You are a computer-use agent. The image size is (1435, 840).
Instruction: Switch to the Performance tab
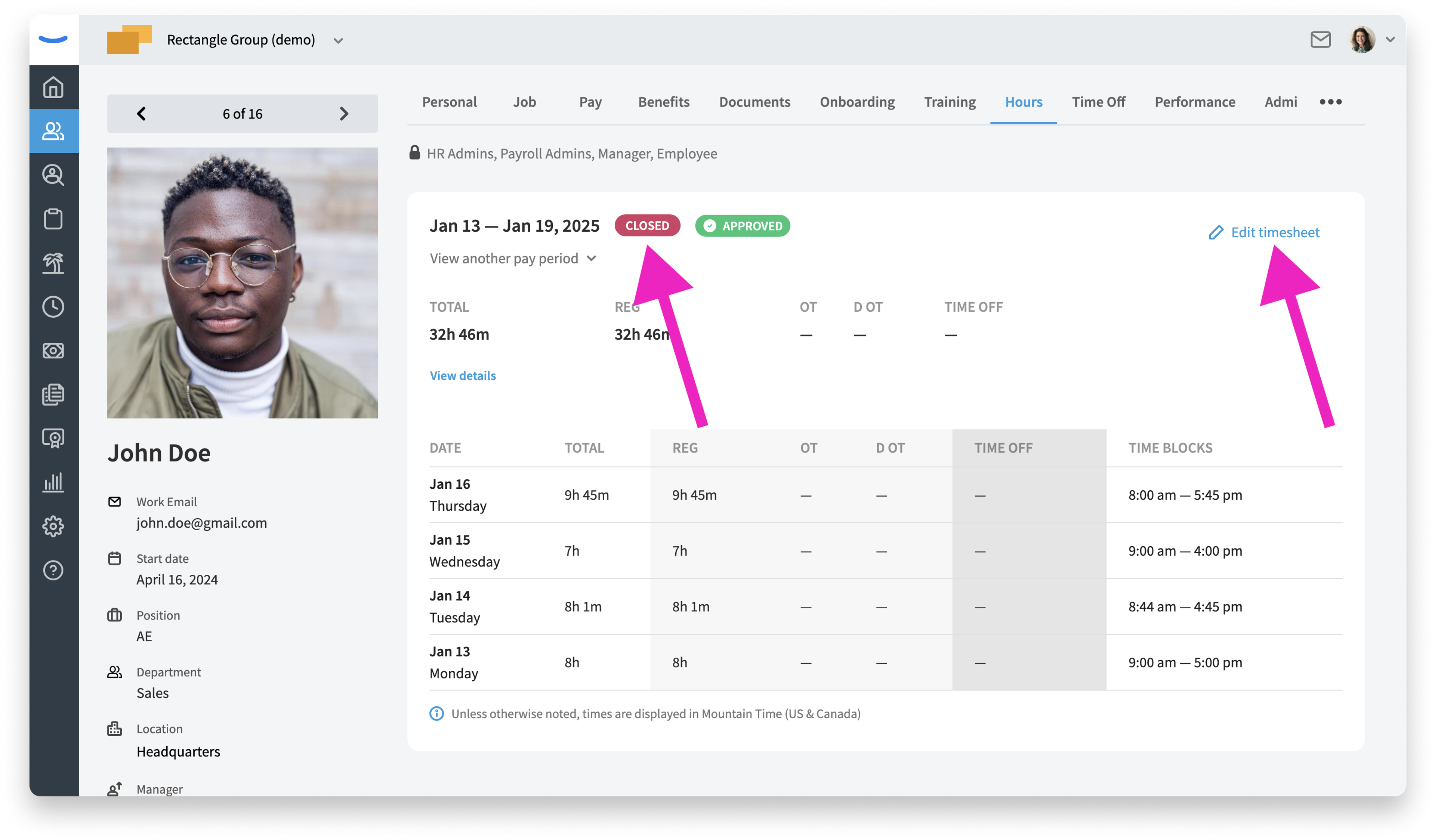[x=1194, y=102]
